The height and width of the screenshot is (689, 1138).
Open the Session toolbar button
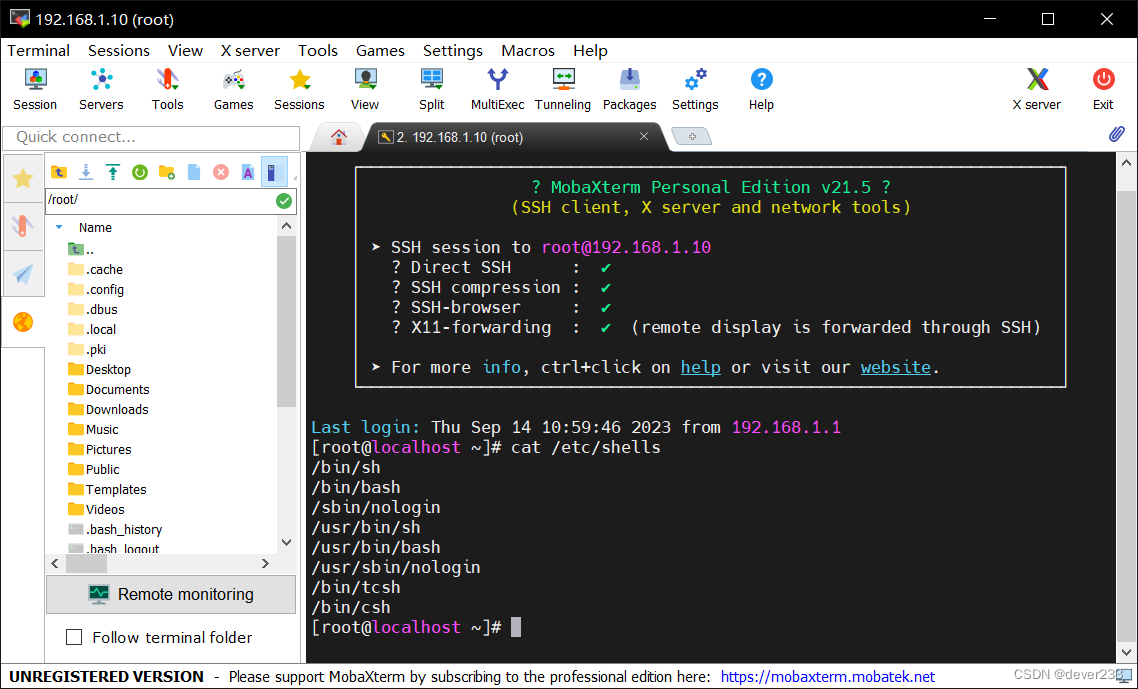(35, 89)
